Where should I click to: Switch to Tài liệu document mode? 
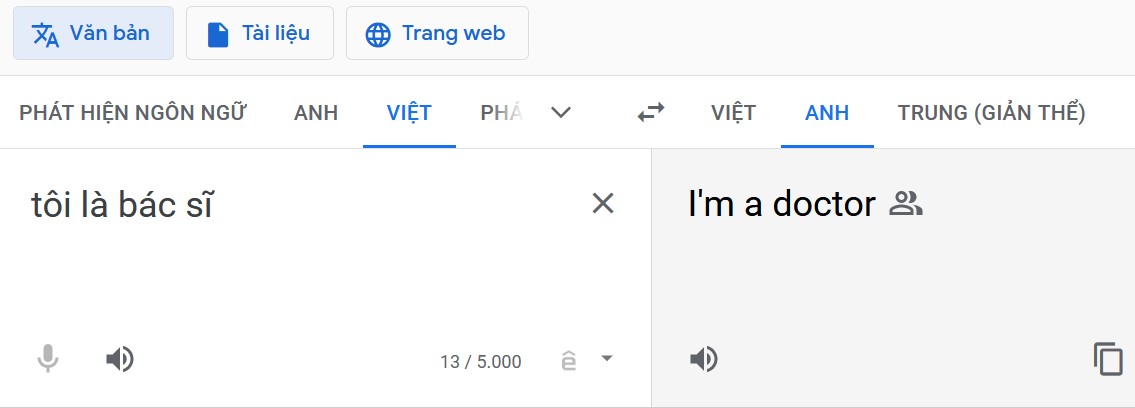point(260,33)
